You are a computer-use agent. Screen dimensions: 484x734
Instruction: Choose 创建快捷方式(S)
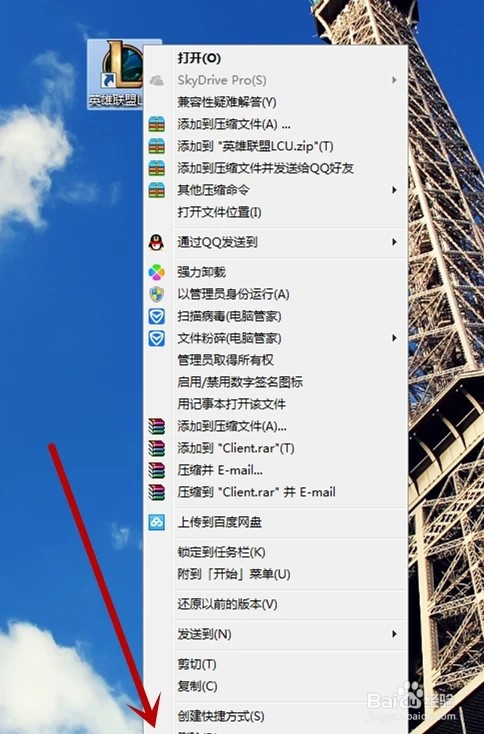point(275,716)
